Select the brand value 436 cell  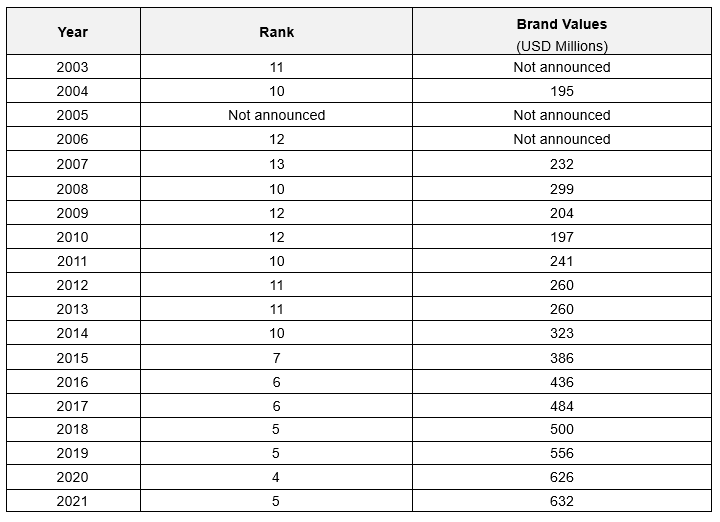coord(562,382)
